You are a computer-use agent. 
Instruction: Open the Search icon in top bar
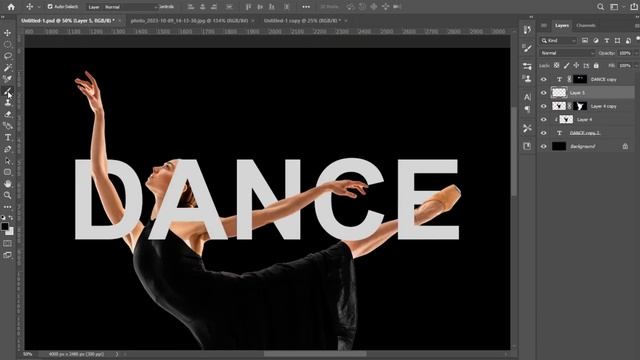click(x=600, y=7)
